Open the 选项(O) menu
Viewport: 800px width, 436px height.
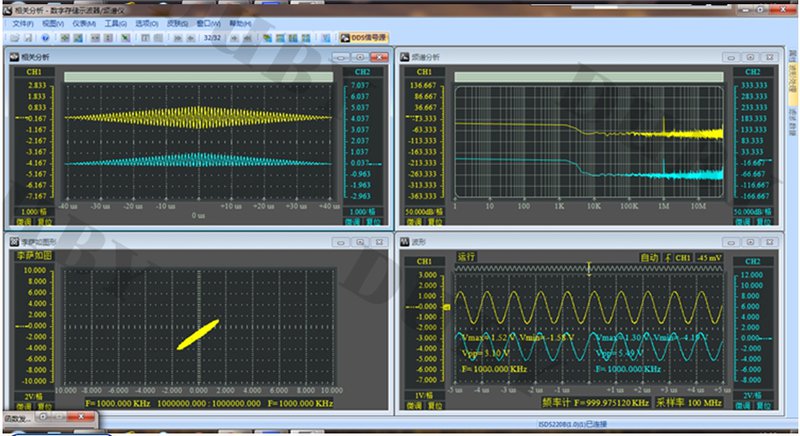pyautogui.click(x=146, y=23)
